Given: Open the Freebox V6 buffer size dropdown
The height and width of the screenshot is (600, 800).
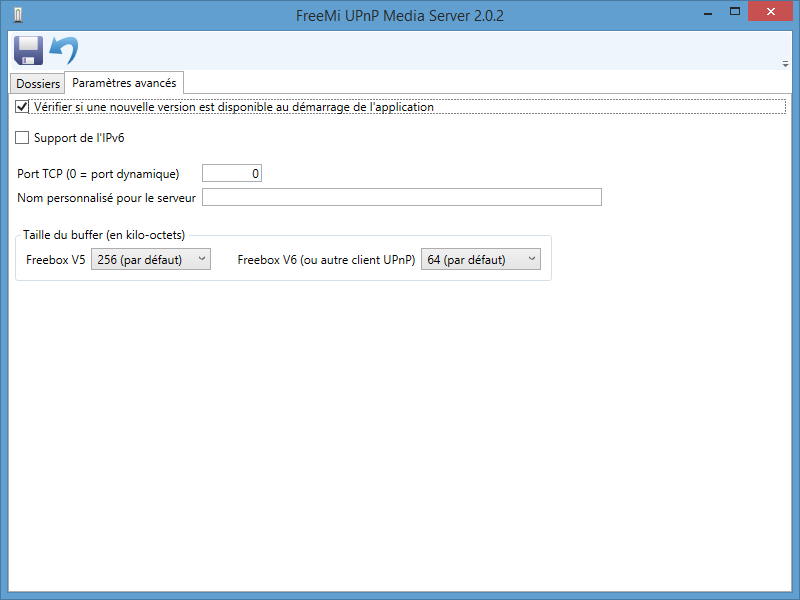Looking at the screenshot, I should (x=481, y=259).
